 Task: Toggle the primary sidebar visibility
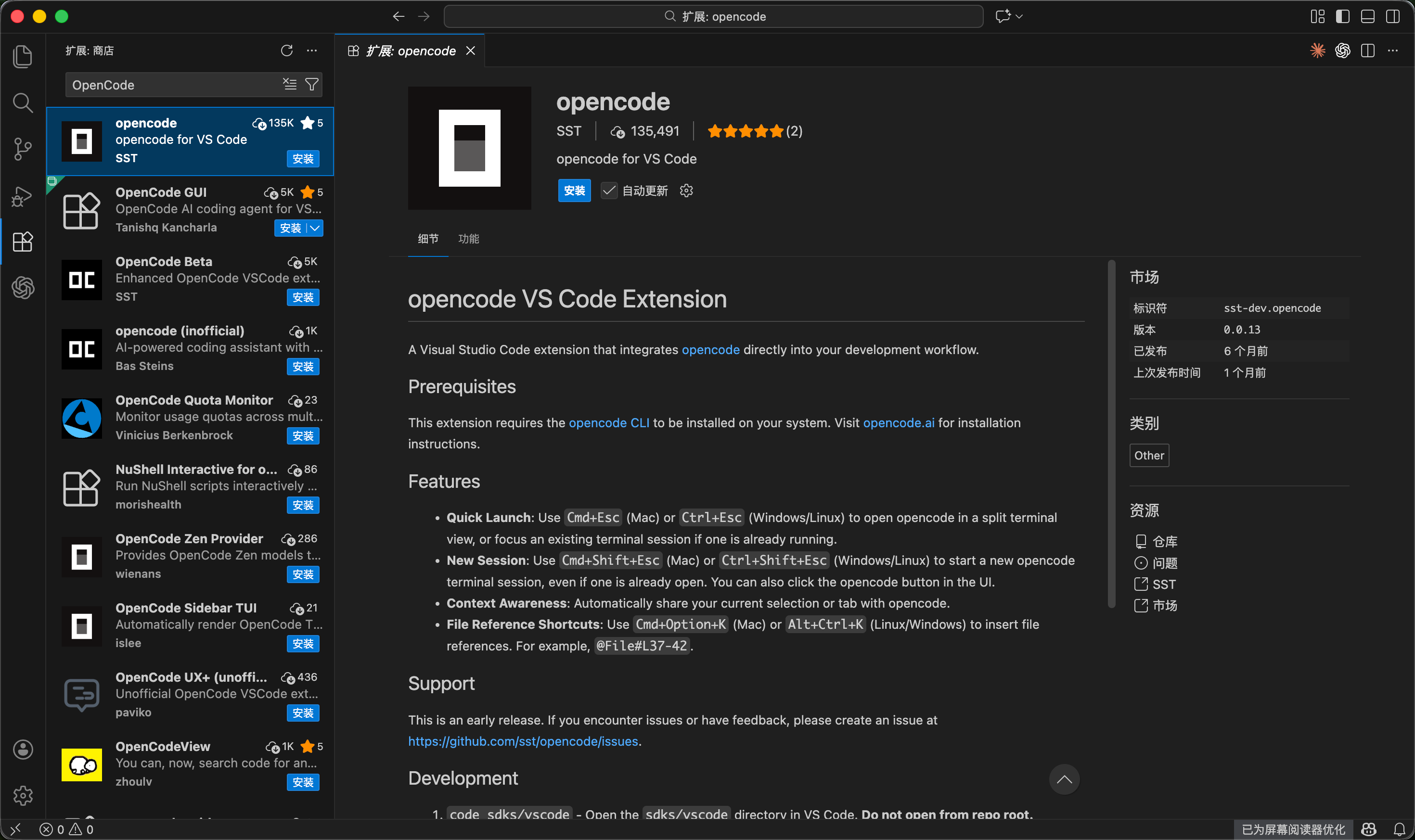(x=1342, y=16)
